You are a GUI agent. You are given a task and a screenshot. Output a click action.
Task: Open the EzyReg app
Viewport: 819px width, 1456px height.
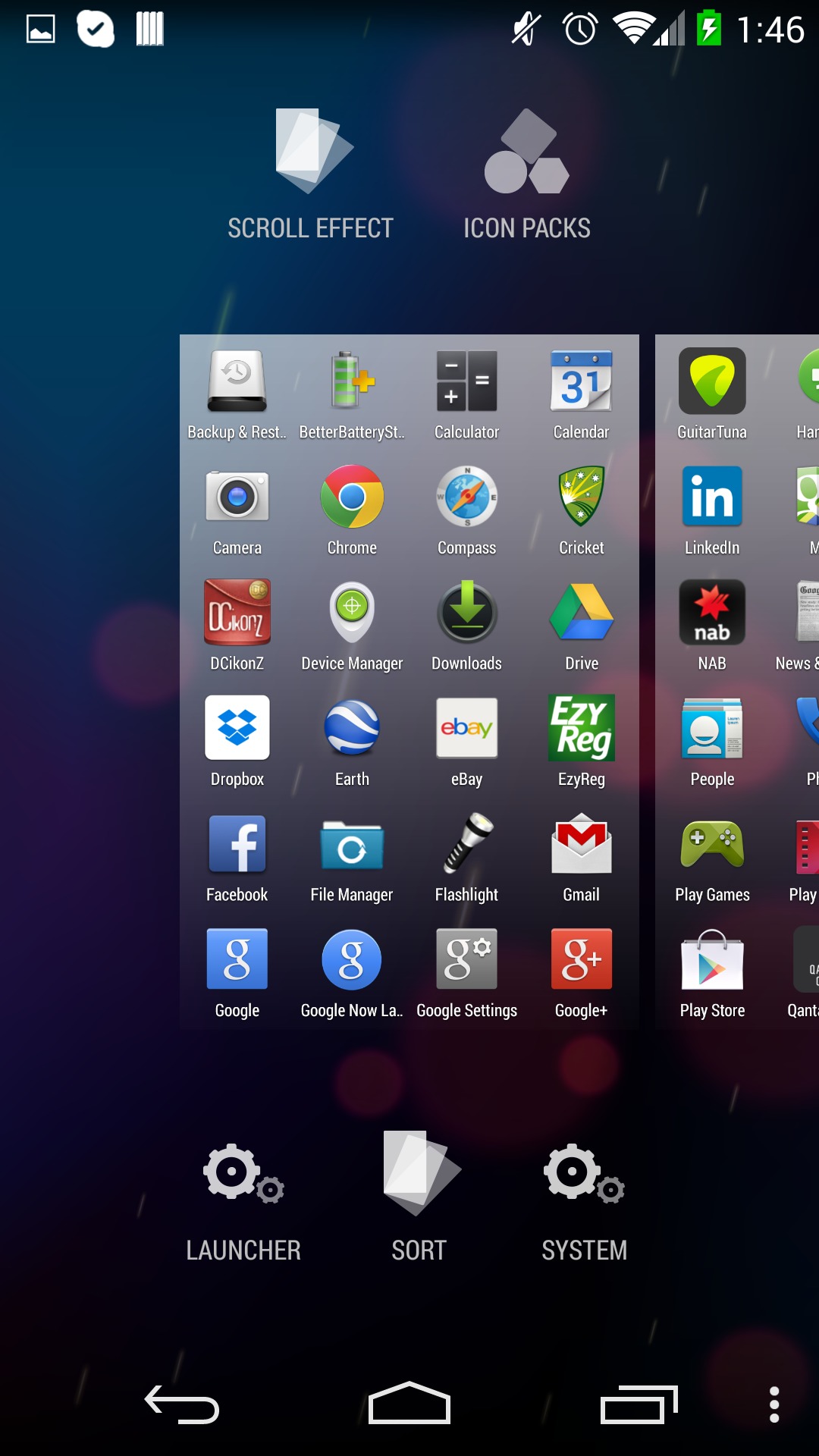point(581,742)
